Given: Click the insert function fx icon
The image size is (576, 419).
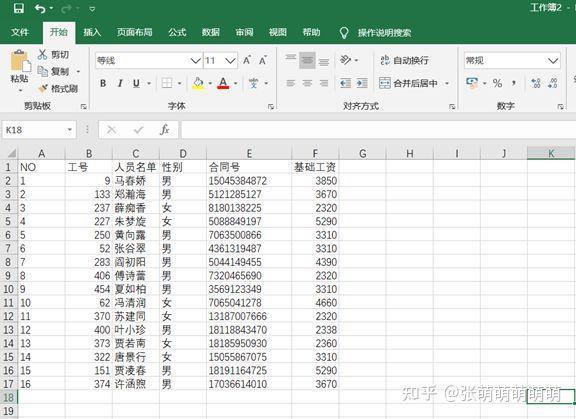Looking at the screenshot, I should tap(165, 130).
